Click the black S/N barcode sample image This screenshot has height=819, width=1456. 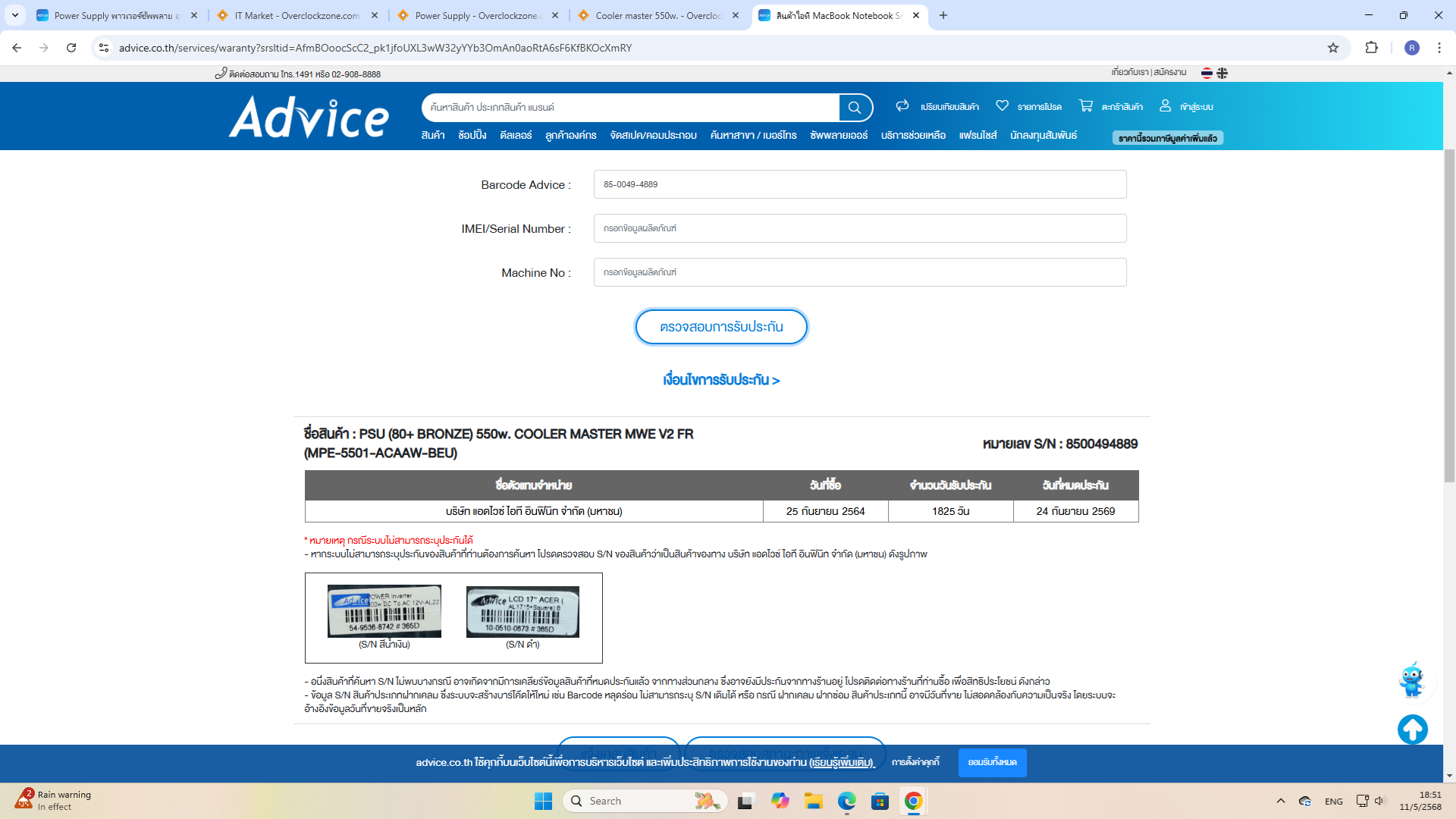click(x=522, y=612)
